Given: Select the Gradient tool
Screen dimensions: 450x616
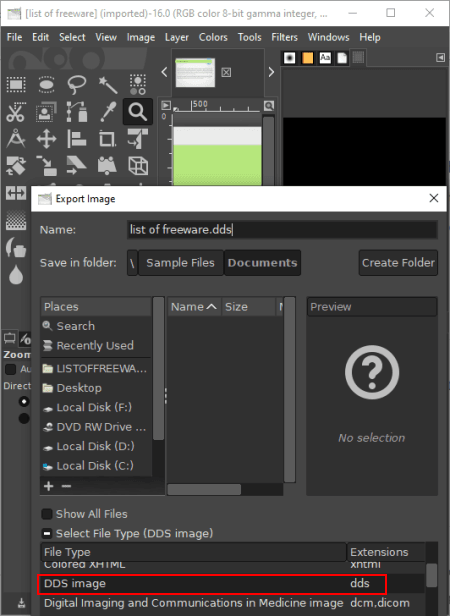Looking at the screenshot, I should tap(16, 220).
